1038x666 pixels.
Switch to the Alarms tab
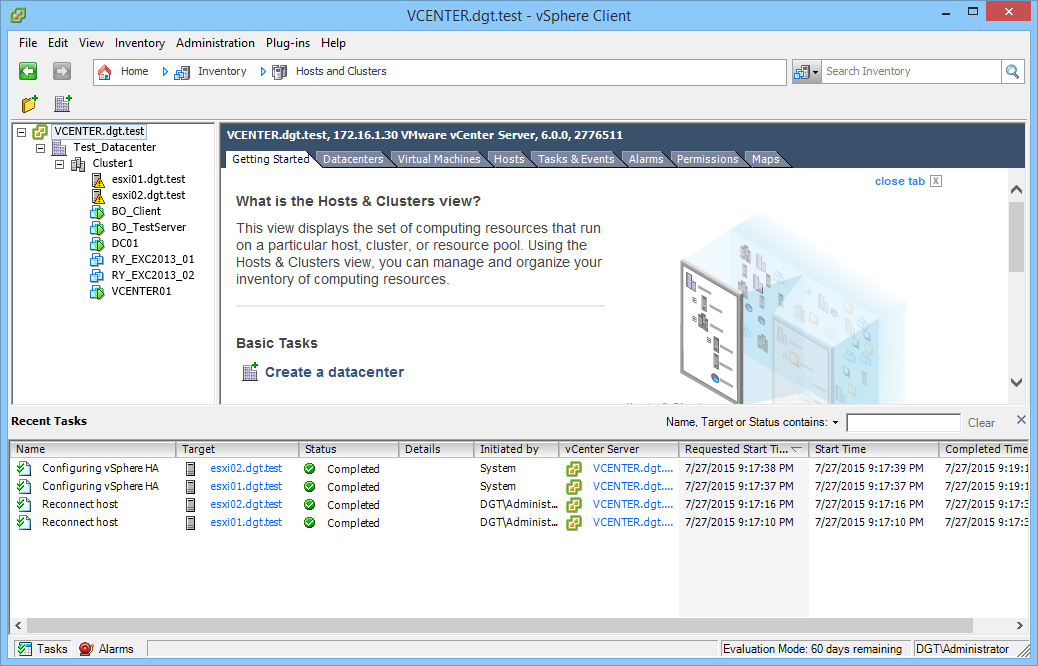[646, 160]
